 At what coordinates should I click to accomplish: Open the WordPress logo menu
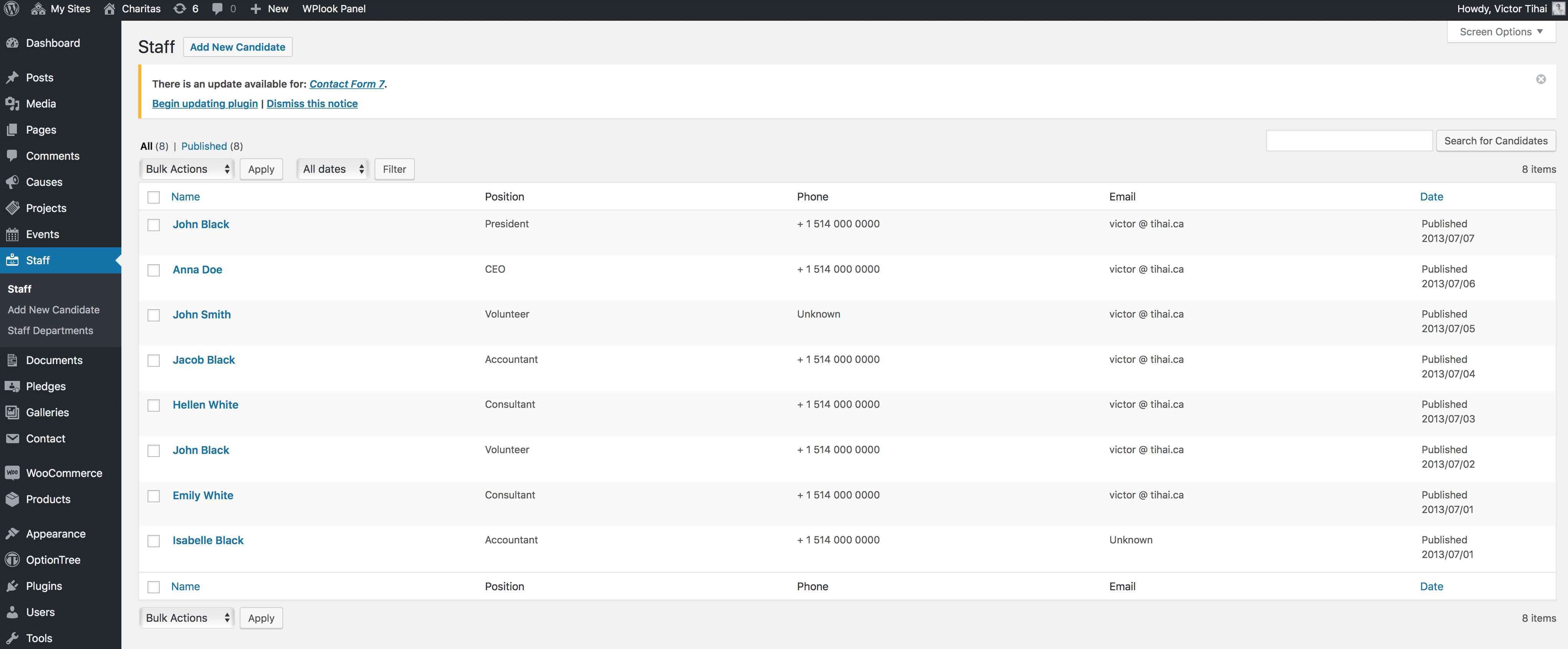click(11, 8)
